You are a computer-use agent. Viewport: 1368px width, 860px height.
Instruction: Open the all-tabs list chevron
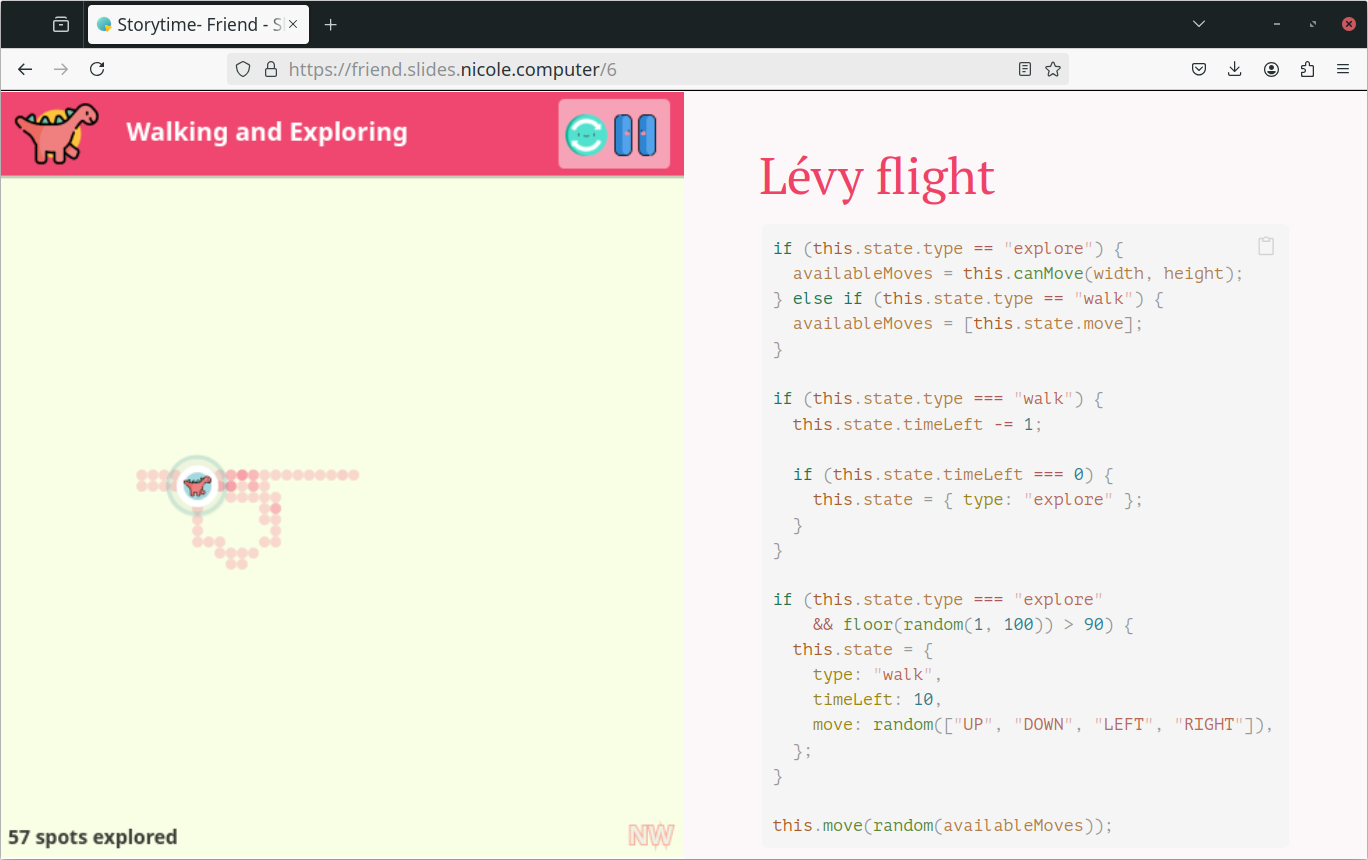pyautogui.click(x=1198, y=23)
